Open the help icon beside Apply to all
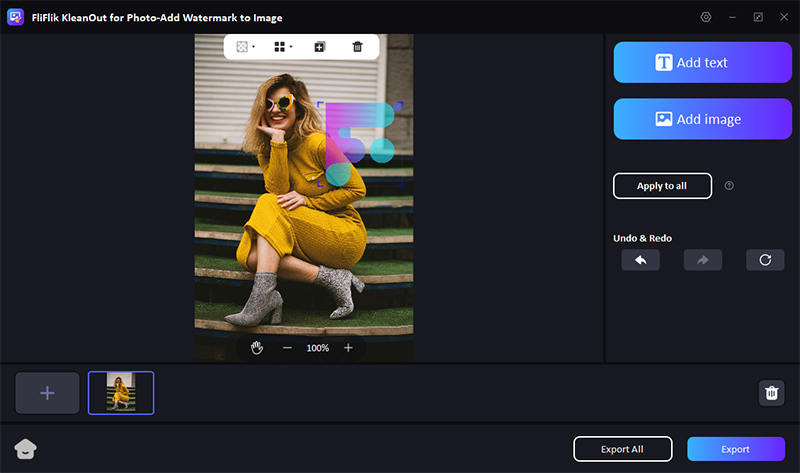 (729, 186)
